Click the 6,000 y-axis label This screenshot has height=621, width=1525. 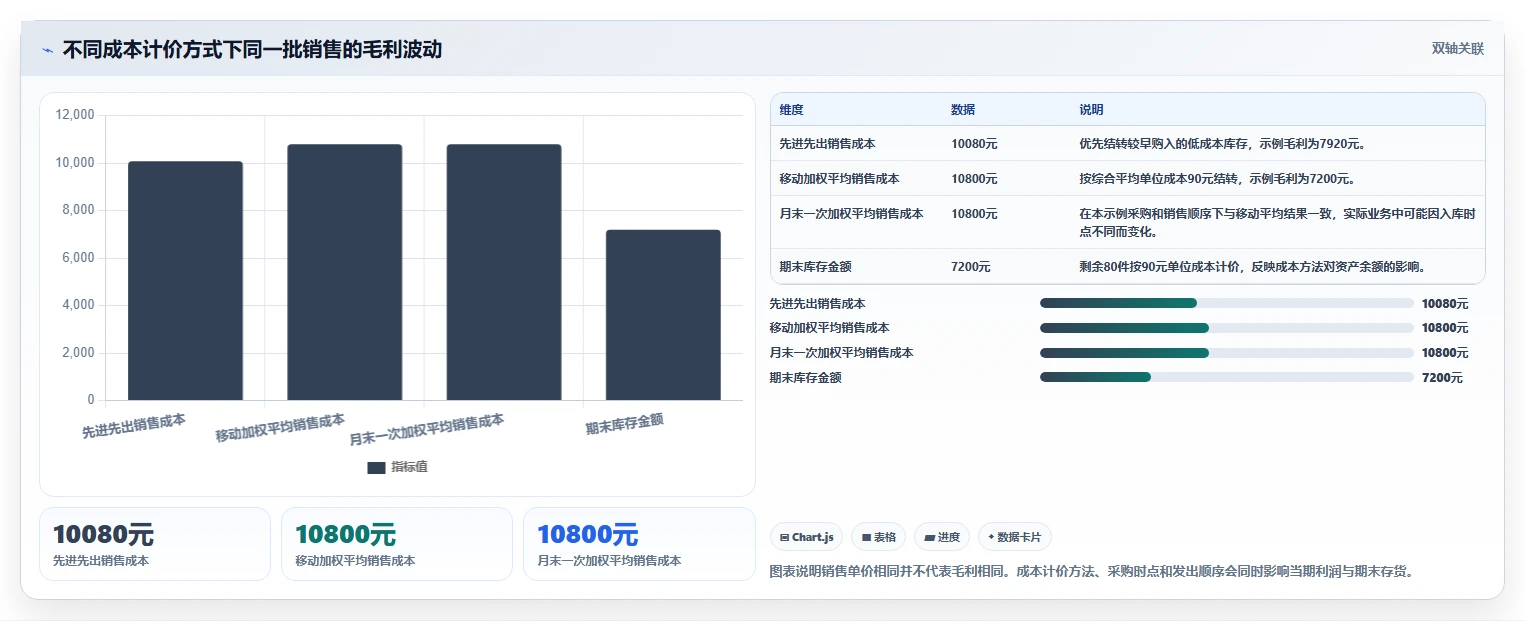click(79, 258)
